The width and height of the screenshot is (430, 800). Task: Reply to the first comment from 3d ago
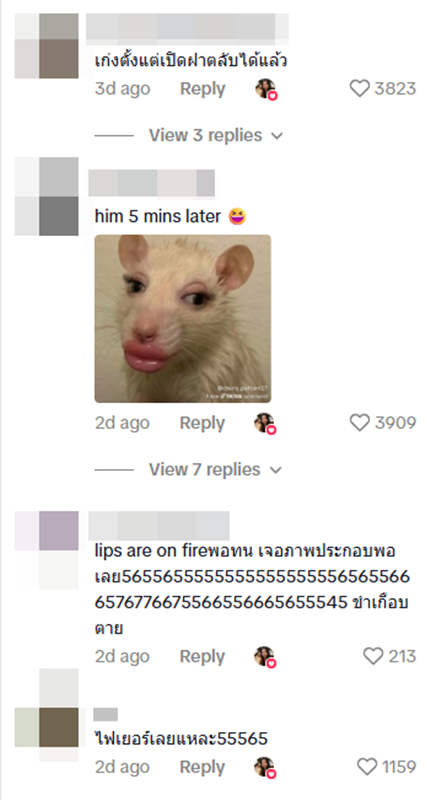pos(203,89)
